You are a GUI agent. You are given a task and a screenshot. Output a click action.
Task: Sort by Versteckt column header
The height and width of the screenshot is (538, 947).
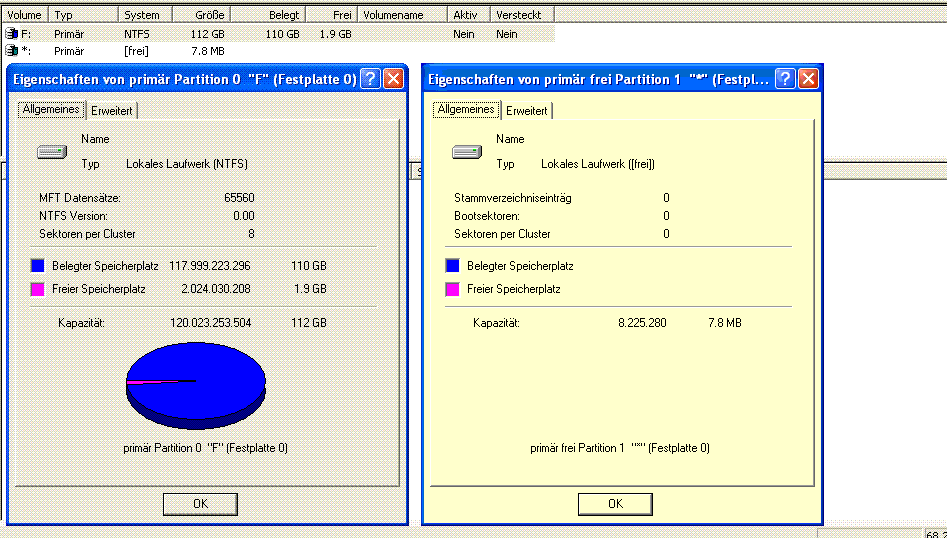(x=522, y=15)
